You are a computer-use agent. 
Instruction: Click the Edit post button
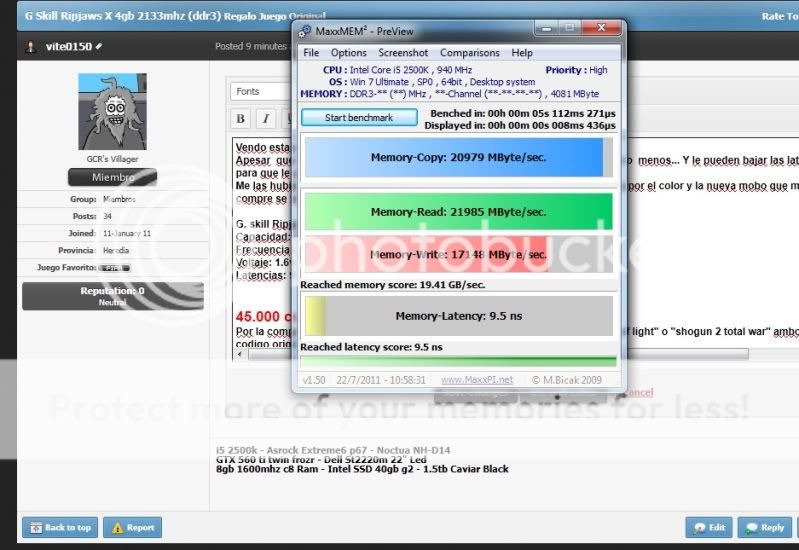708,527
